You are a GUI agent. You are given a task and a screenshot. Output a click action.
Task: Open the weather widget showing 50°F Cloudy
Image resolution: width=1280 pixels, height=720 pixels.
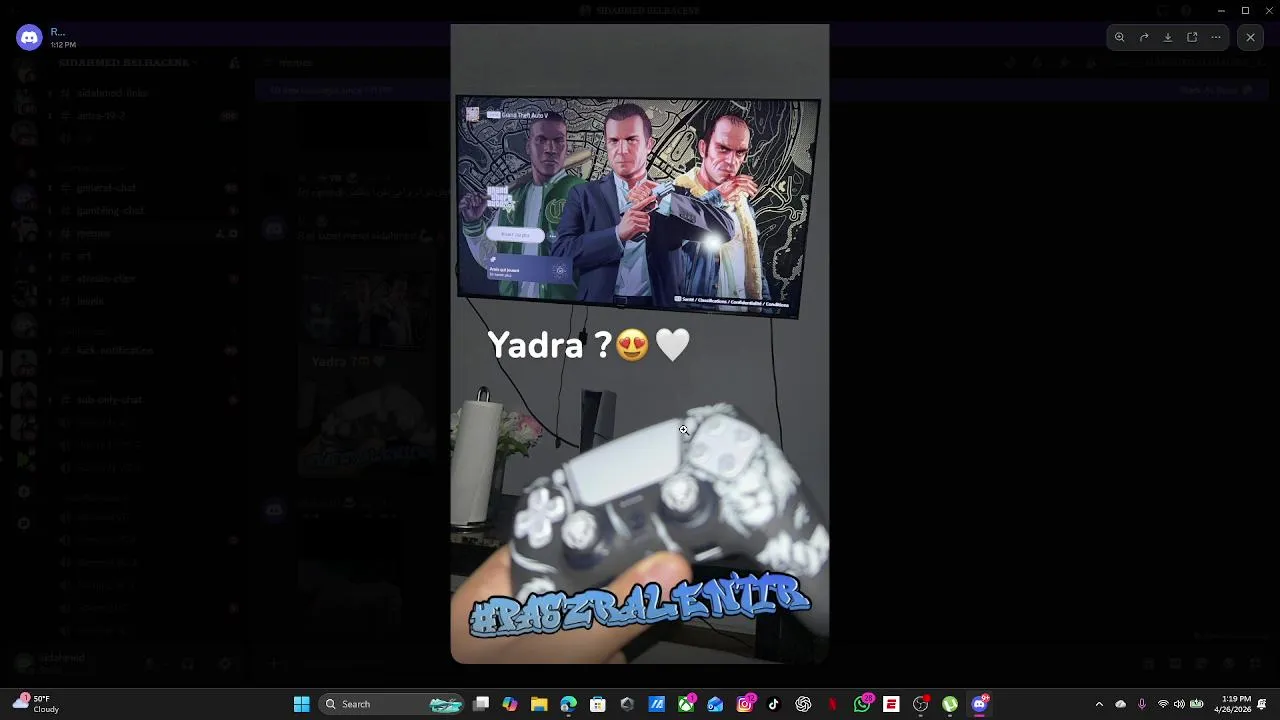point(34,704)
